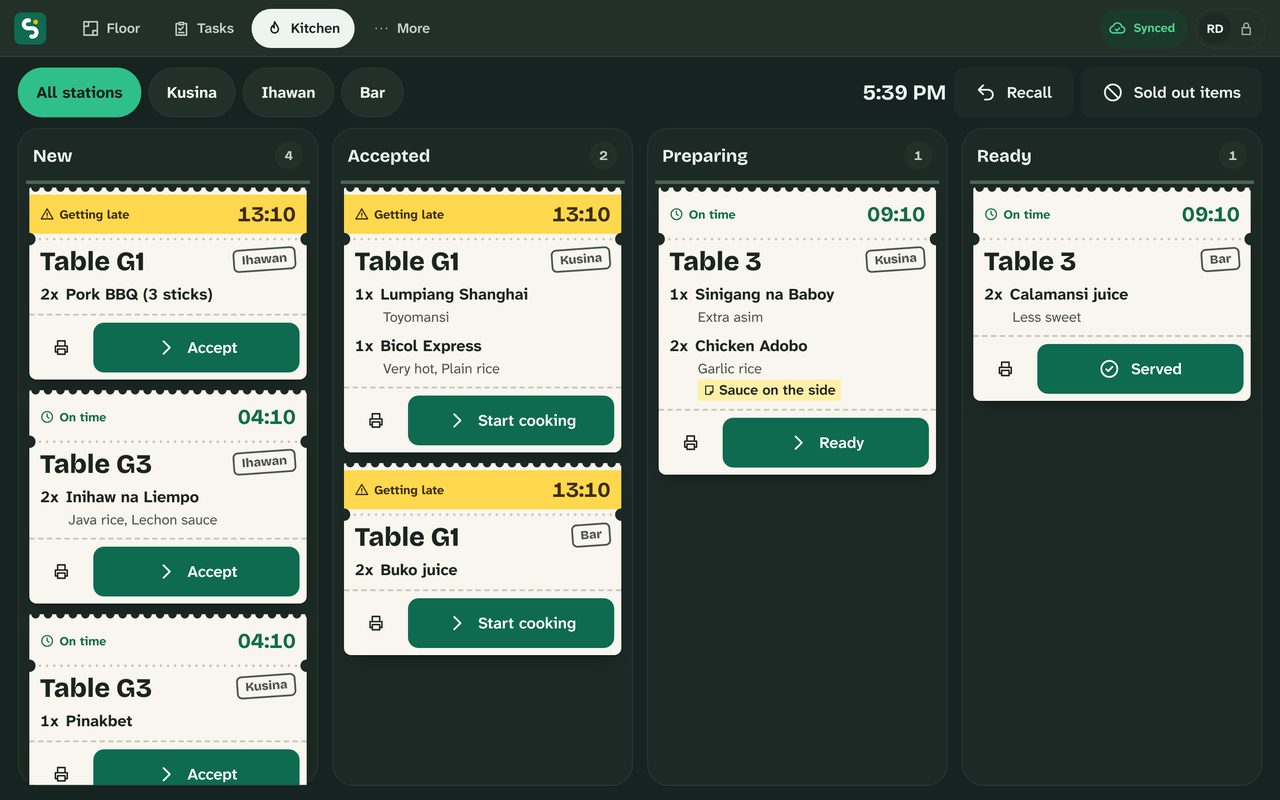
Task: Click the Toyomansi modifier text
Action: point(416,317)
